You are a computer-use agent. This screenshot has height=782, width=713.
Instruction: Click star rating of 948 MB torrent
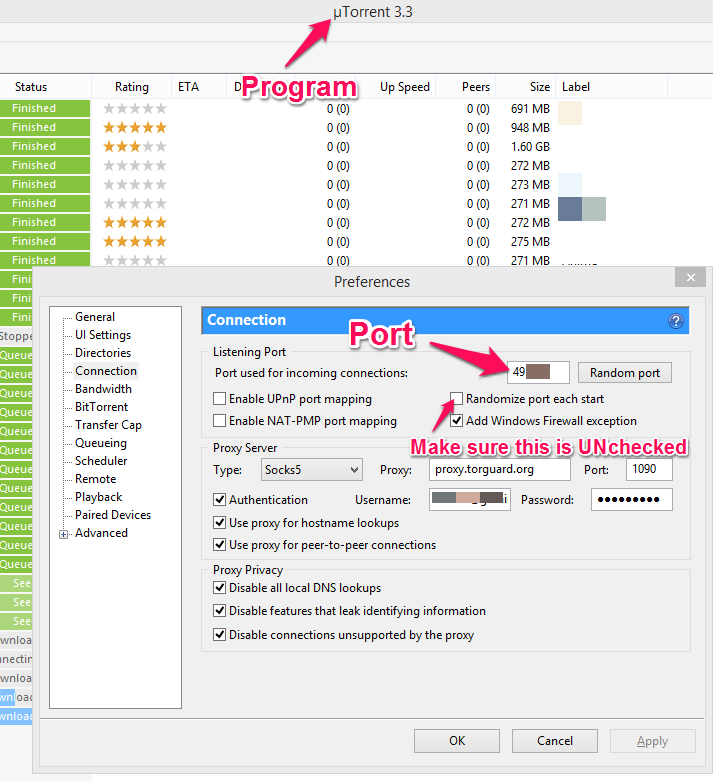tap(135, 127)
